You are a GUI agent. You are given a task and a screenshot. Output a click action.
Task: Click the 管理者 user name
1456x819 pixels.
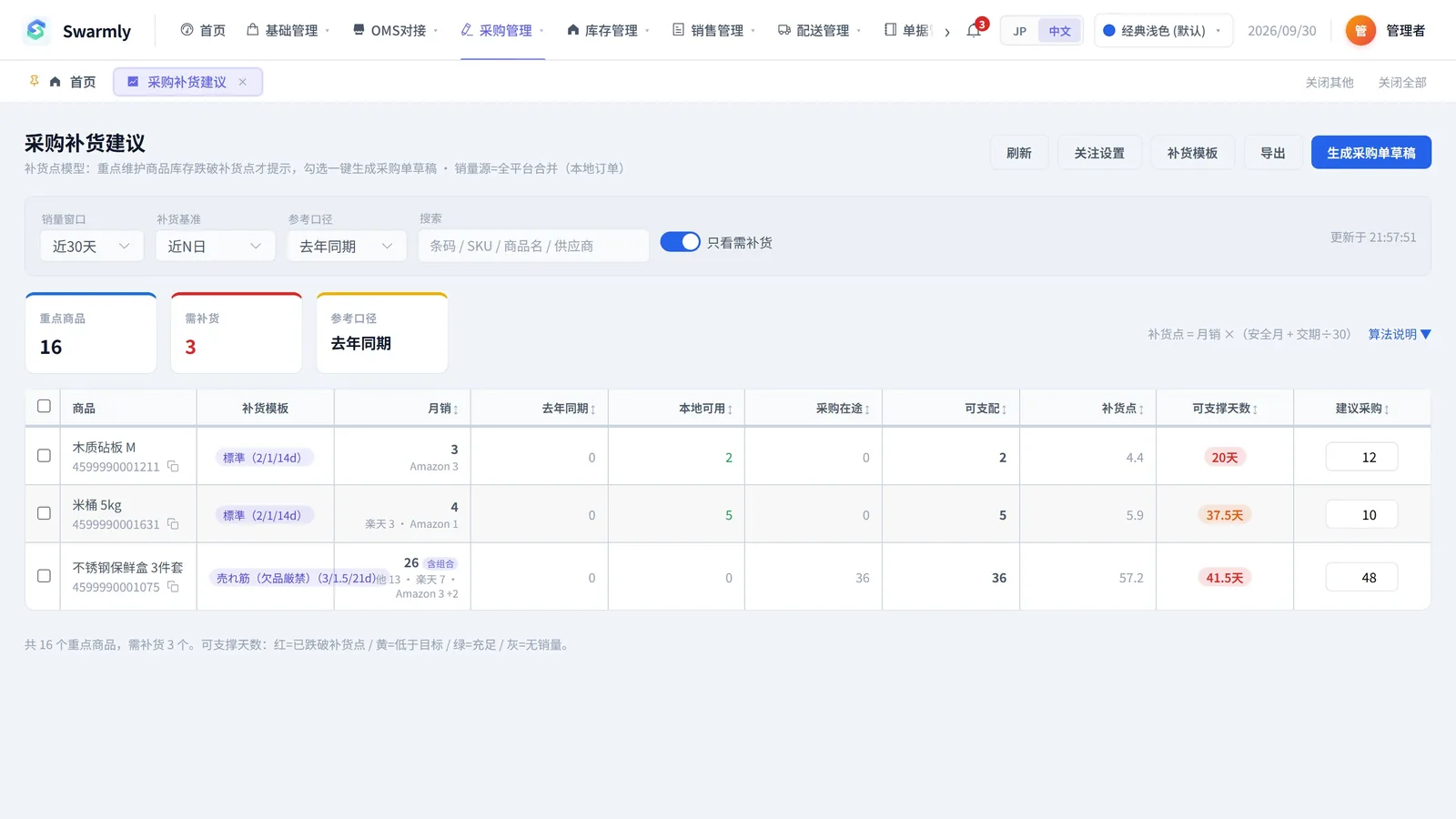point(1406,30)
